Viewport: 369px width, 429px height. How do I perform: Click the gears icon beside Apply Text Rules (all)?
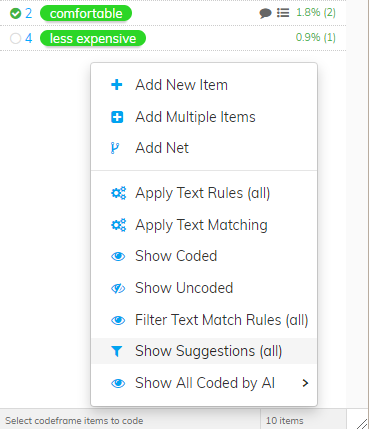tap(118, 193)
